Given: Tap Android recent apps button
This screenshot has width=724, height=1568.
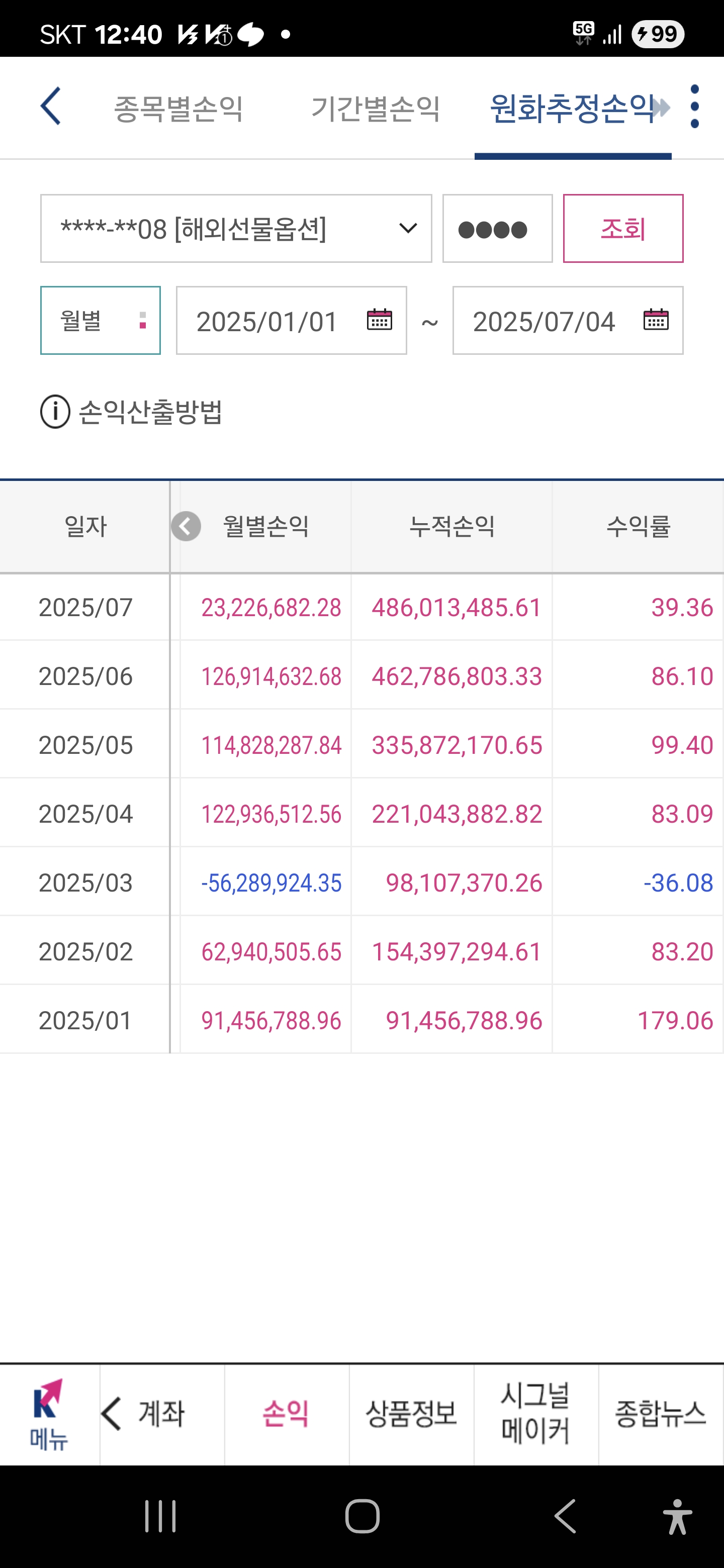Looking at the screenshot, I should tap(160, 1516).
